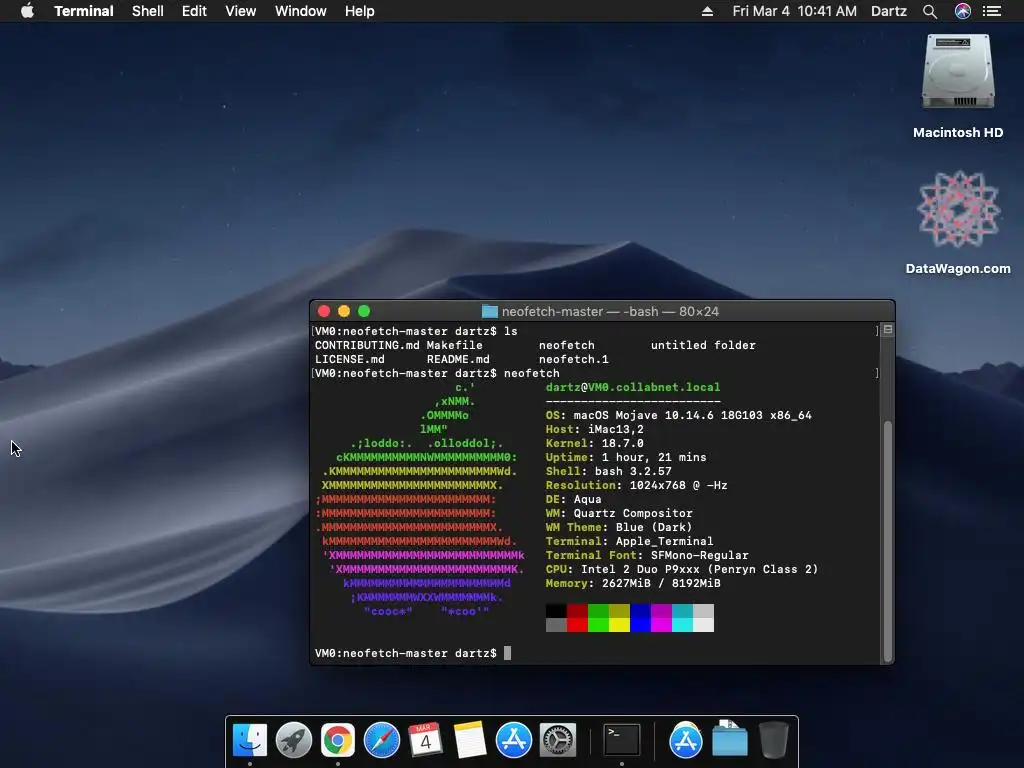Open the Window menu
1024x768 pixels.
[300, 11]
